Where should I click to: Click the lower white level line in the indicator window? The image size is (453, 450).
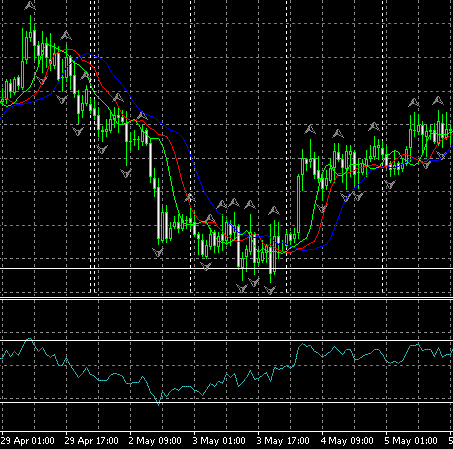[226, 402]
